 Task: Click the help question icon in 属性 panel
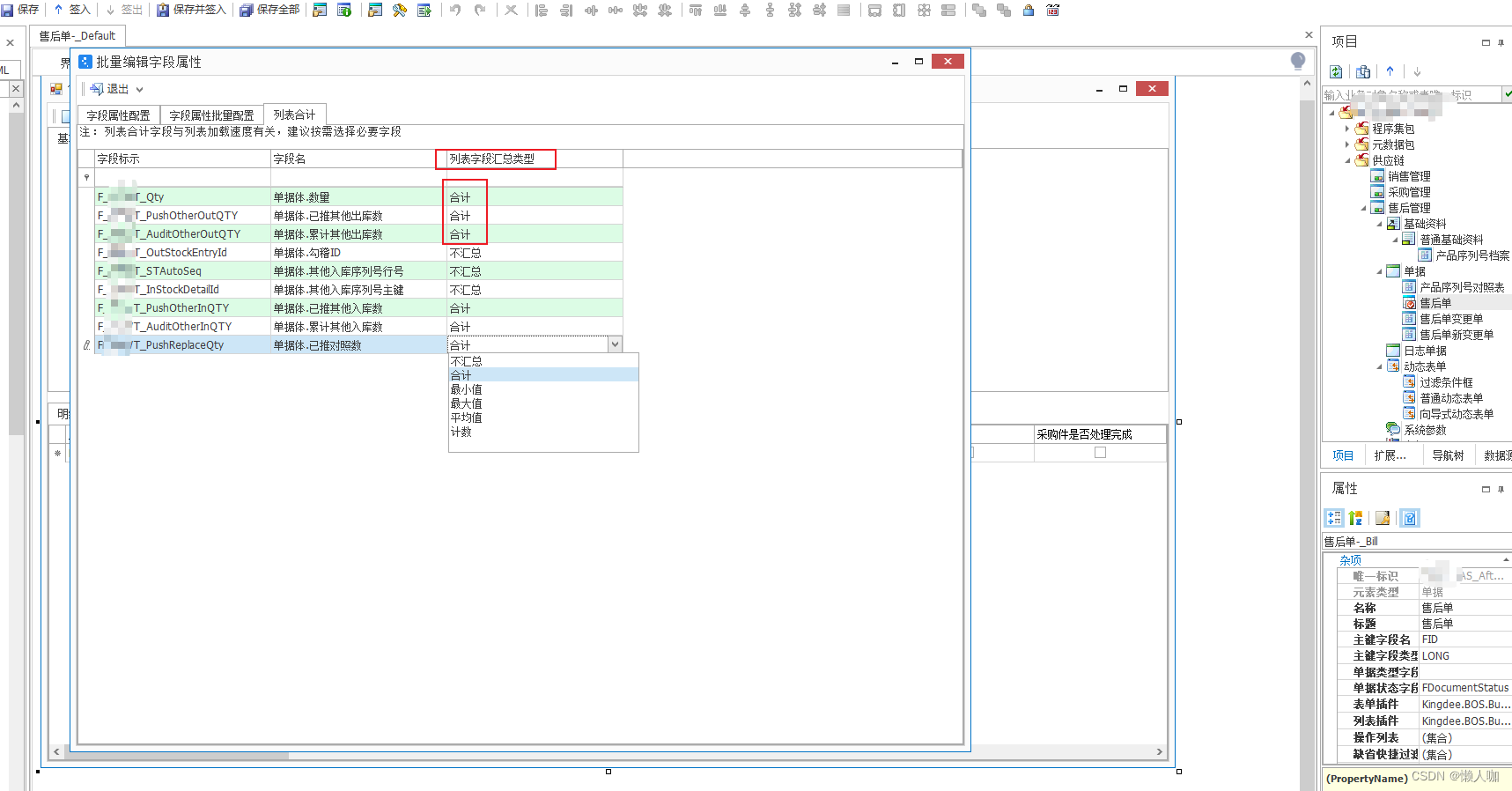(1410, 518)
